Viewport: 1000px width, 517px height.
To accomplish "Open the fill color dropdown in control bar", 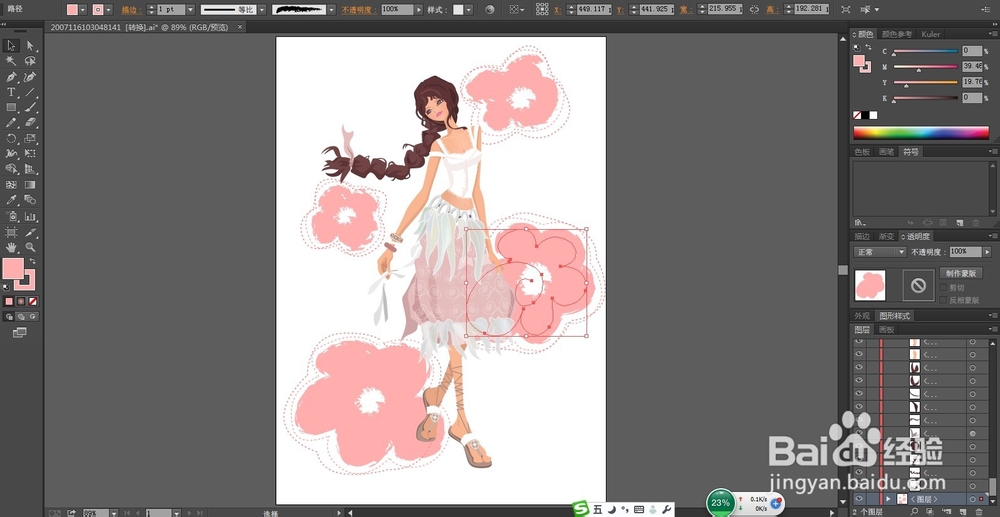I will (83, 10).
